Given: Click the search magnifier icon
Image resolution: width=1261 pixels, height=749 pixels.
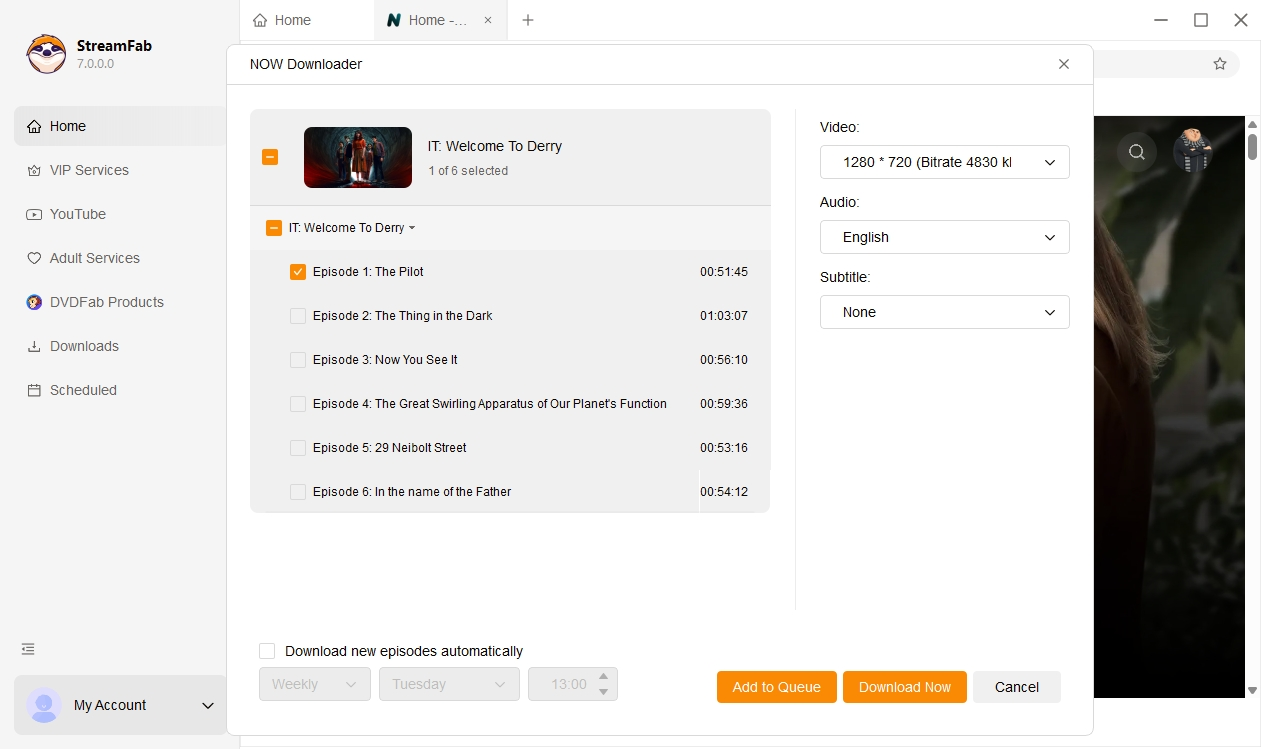Looking at the screenshot, I should (1137, 152).
